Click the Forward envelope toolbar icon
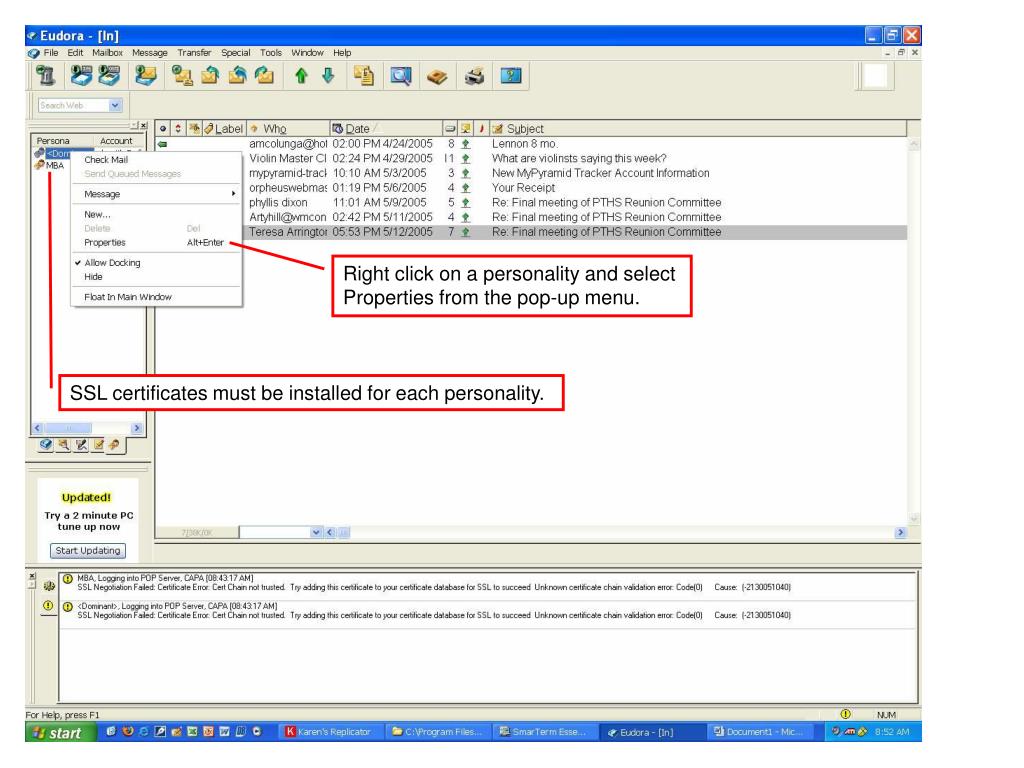 264,76
